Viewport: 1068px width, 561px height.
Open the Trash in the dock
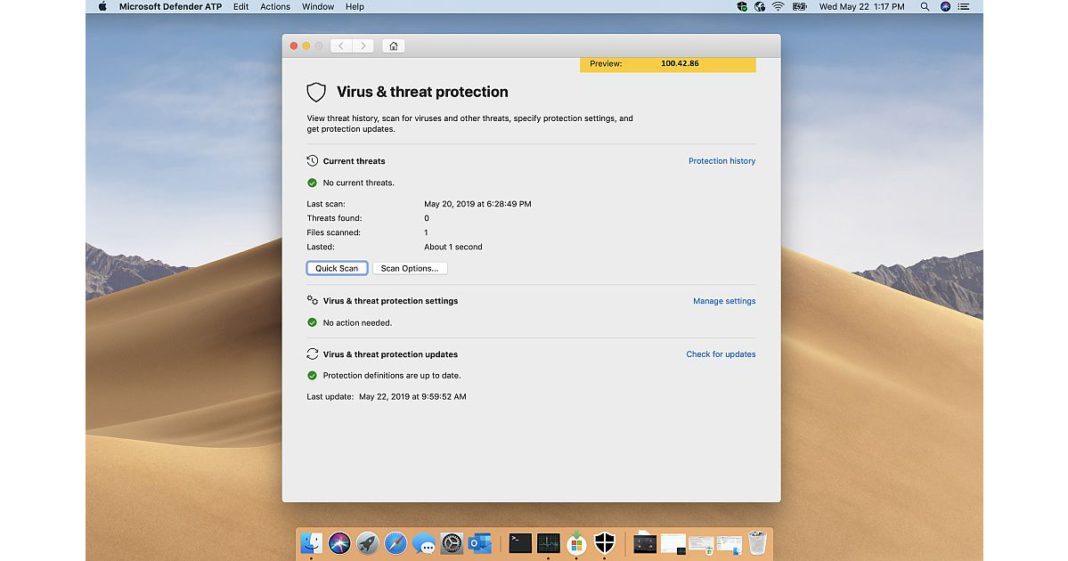757,543
